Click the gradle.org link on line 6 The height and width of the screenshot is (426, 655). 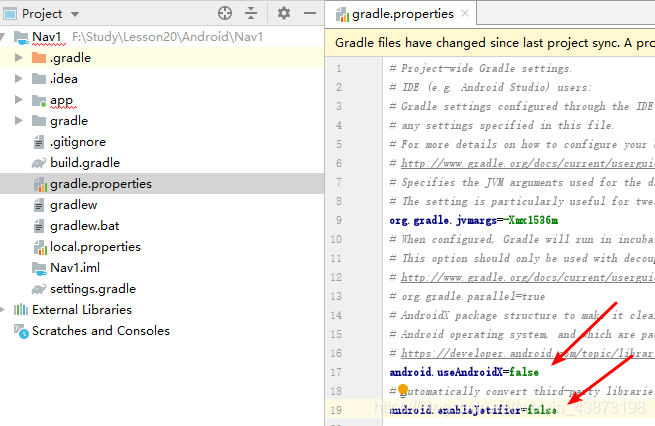[528, 163]
